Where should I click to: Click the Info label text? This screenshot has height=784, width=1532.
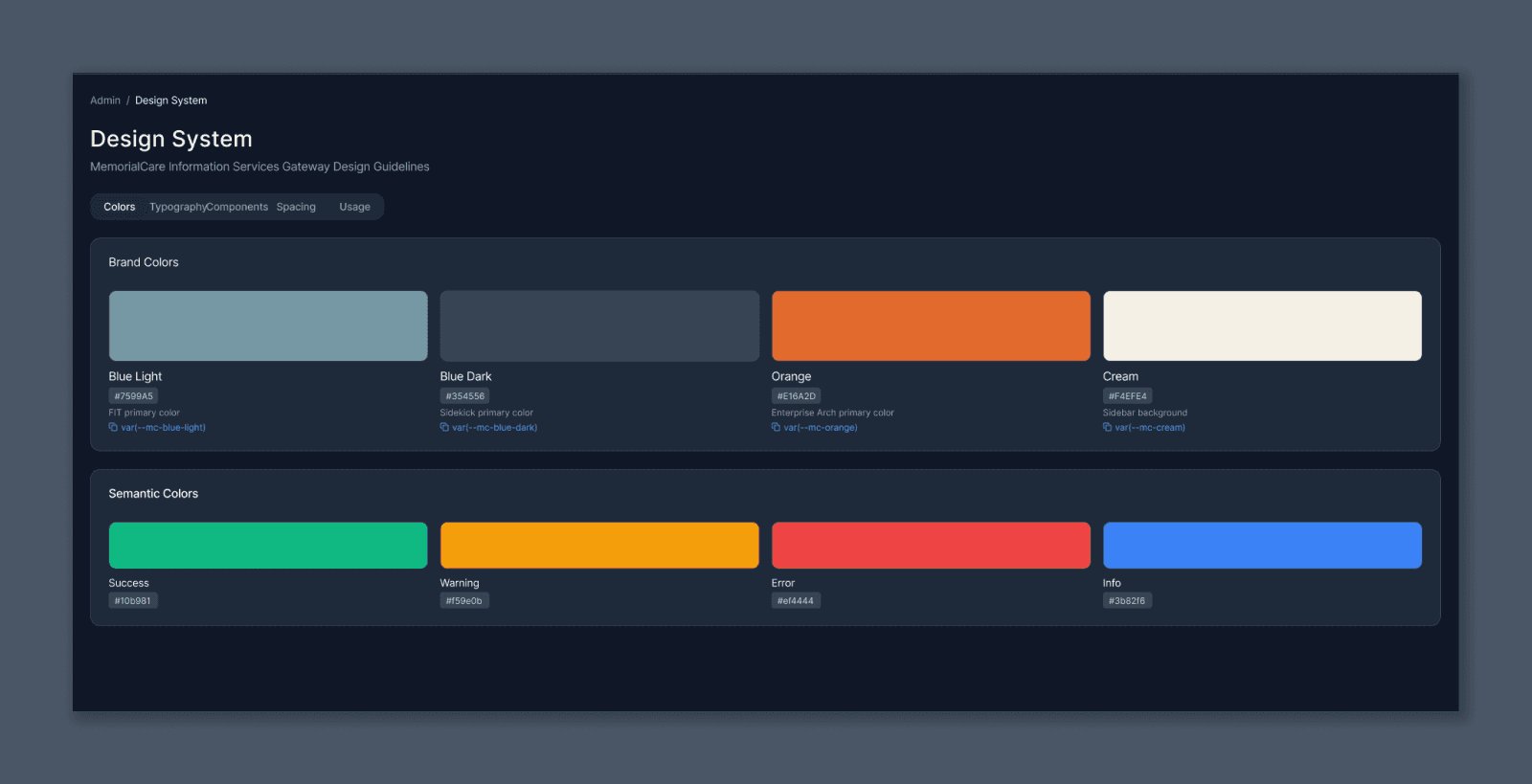(x=1112, y=583)
